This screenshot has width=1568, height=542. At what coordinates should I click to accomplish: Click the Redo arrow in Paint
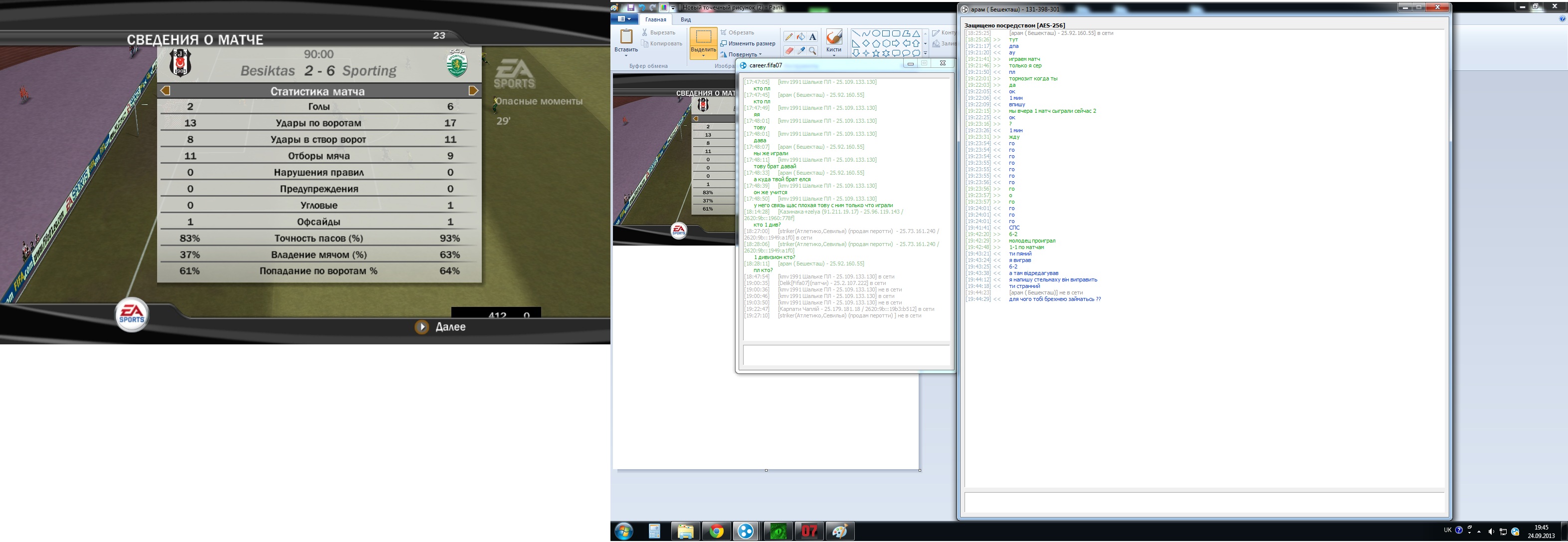pyautogui.click(x=653, y=7)
